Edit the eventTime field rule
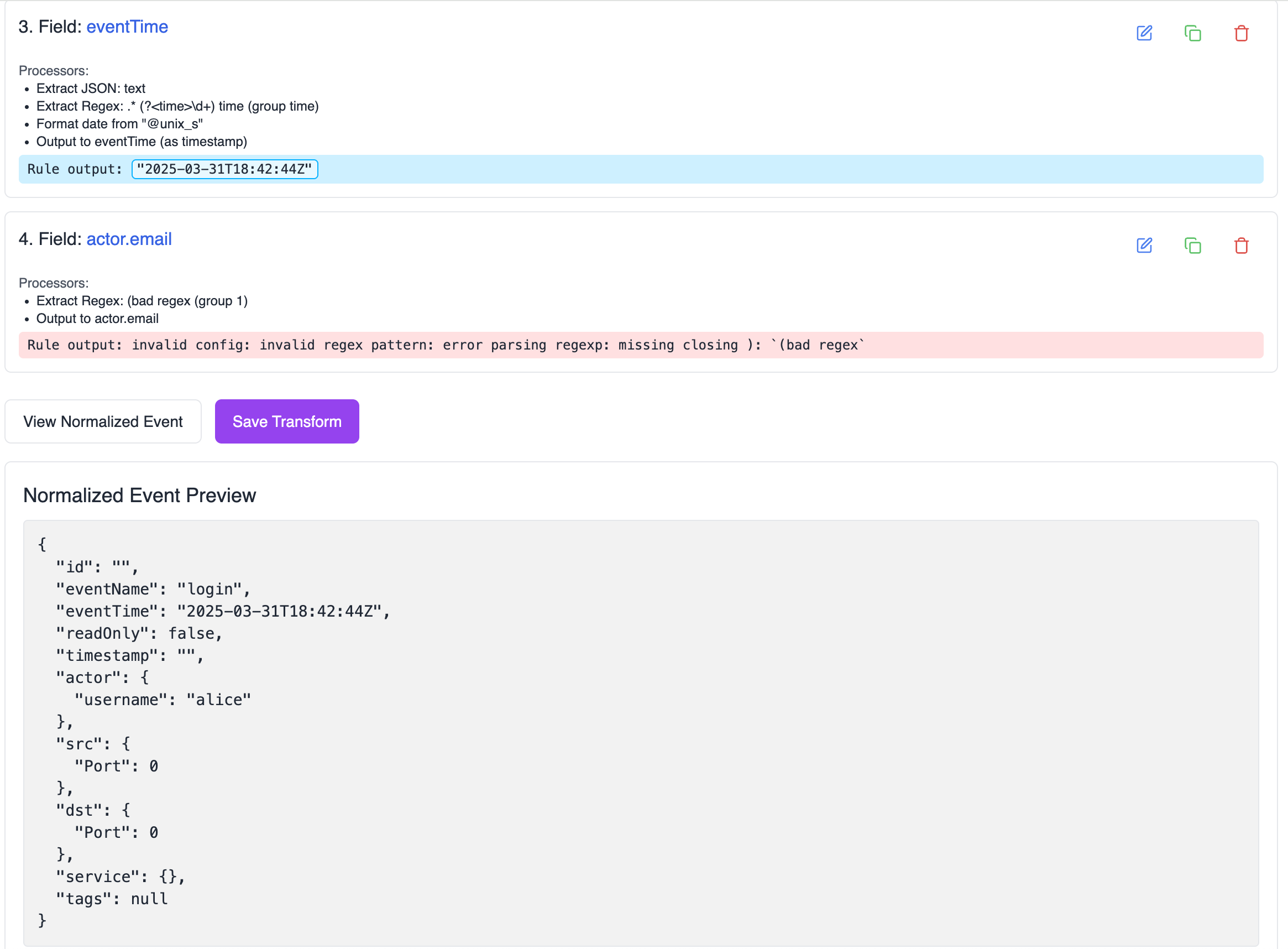1288x949 pixels. [x=1144, y=33]
